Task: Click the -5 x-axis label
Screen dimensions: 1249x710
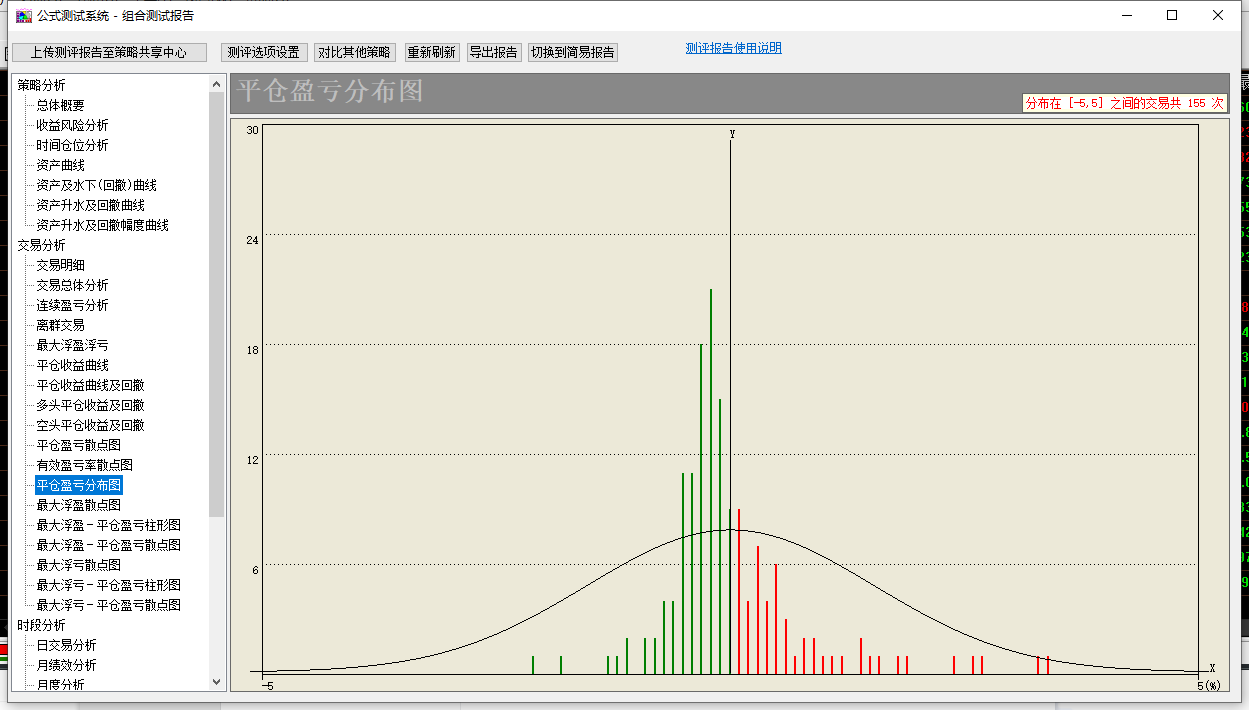Action: point(267,685)
